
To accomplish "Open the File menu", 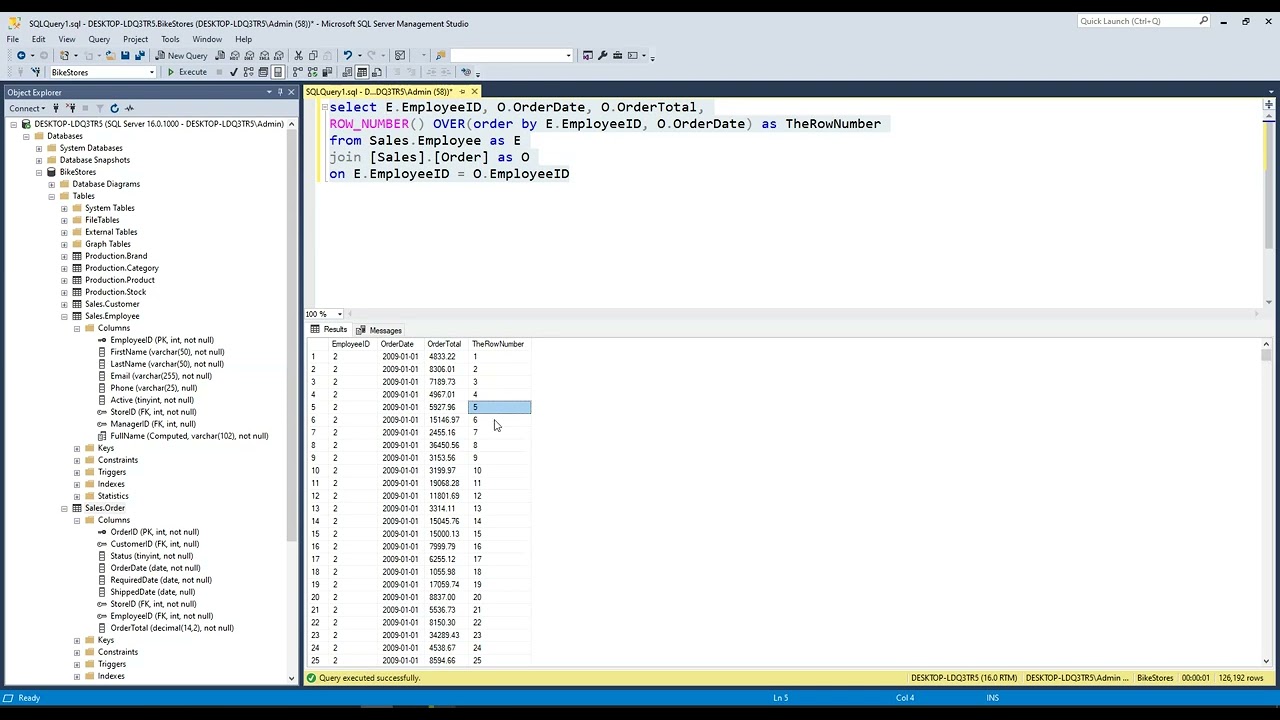I will point(13,39).
